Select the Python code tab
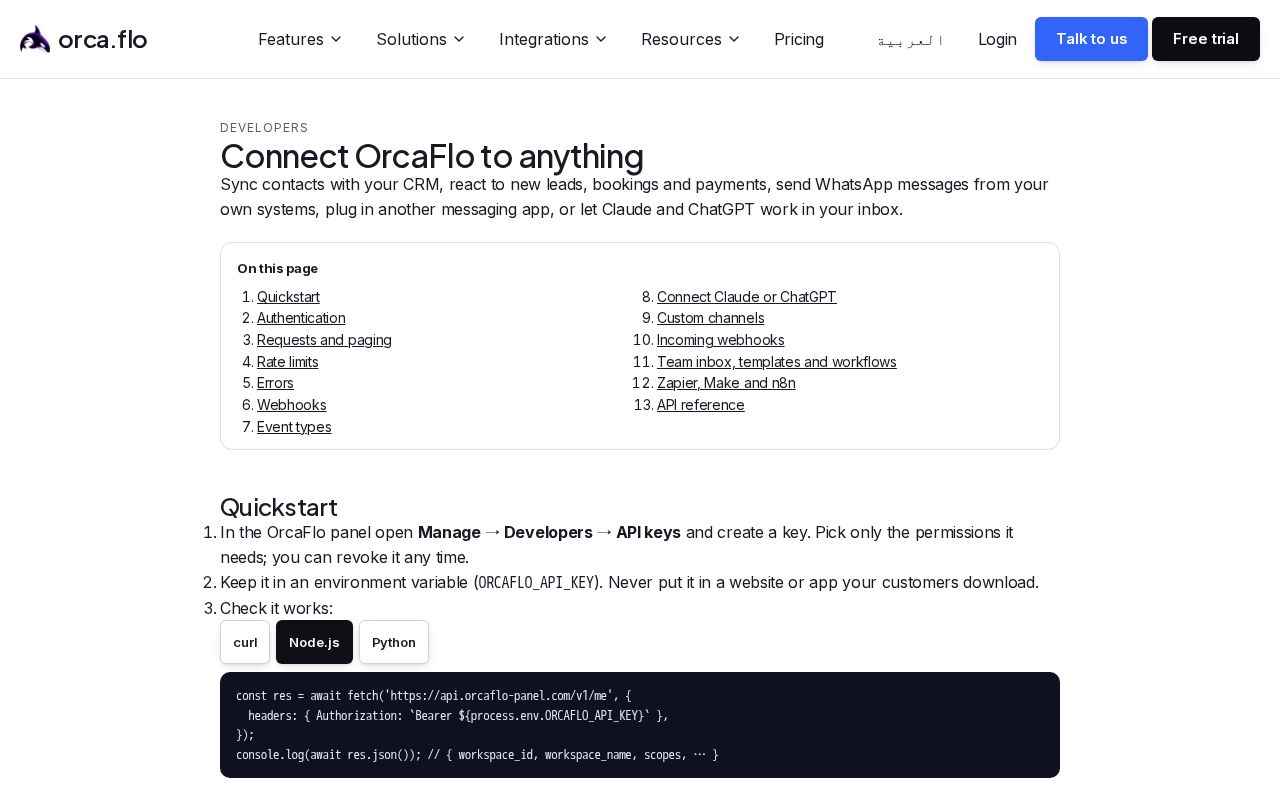1280x800 pixels. pos(394,642)
